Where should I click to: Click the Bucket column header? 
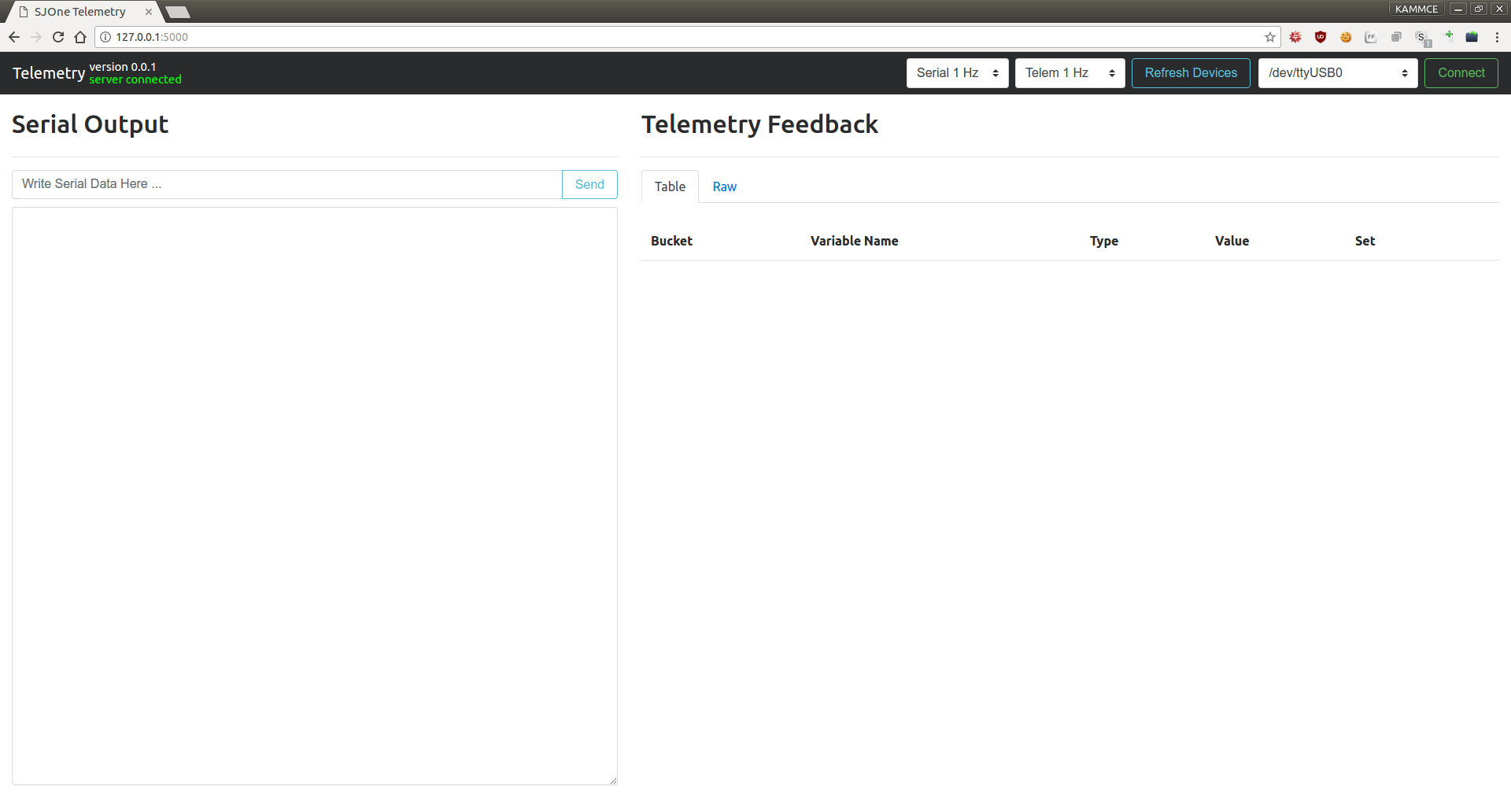[671, 241]
